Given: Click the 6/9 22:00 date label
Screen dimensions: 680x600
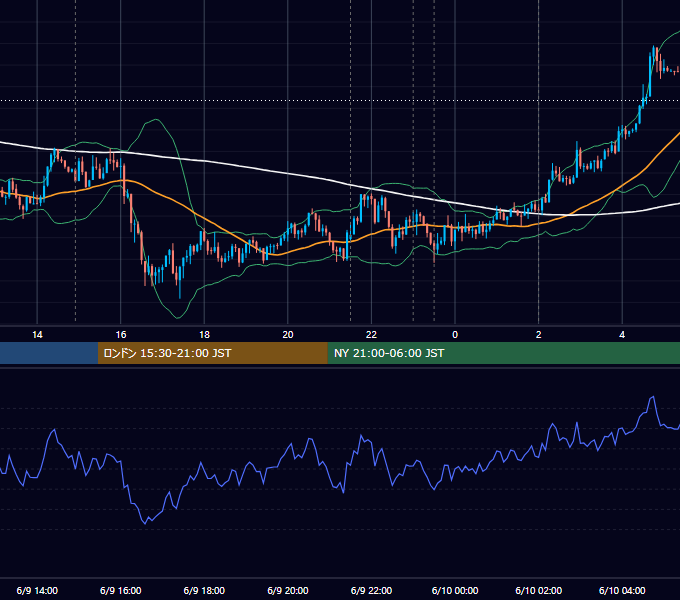Looking at the screenshot, I should pos(371,590).
